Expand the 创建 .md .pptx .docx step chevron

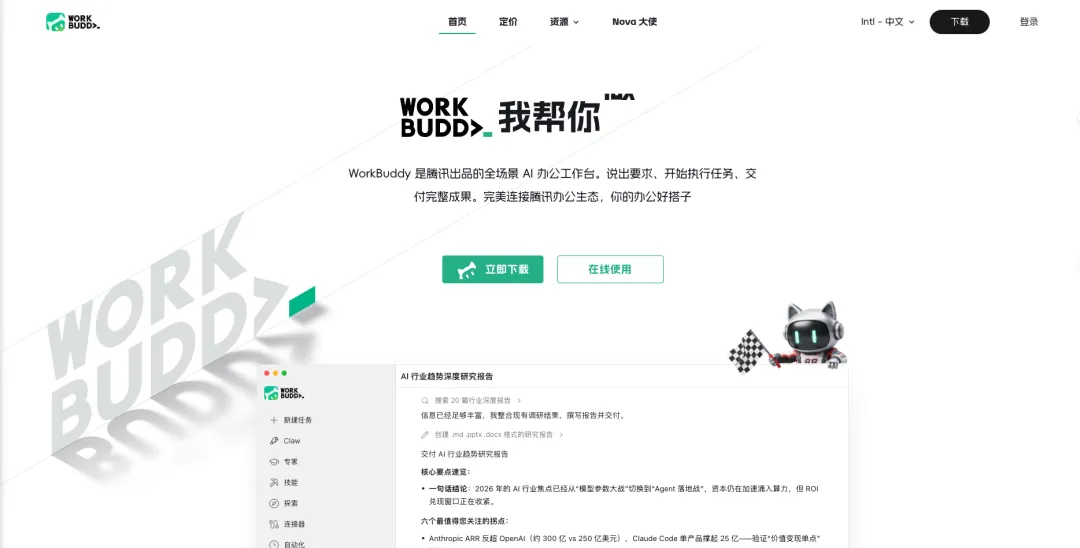(x=561, y=434)
